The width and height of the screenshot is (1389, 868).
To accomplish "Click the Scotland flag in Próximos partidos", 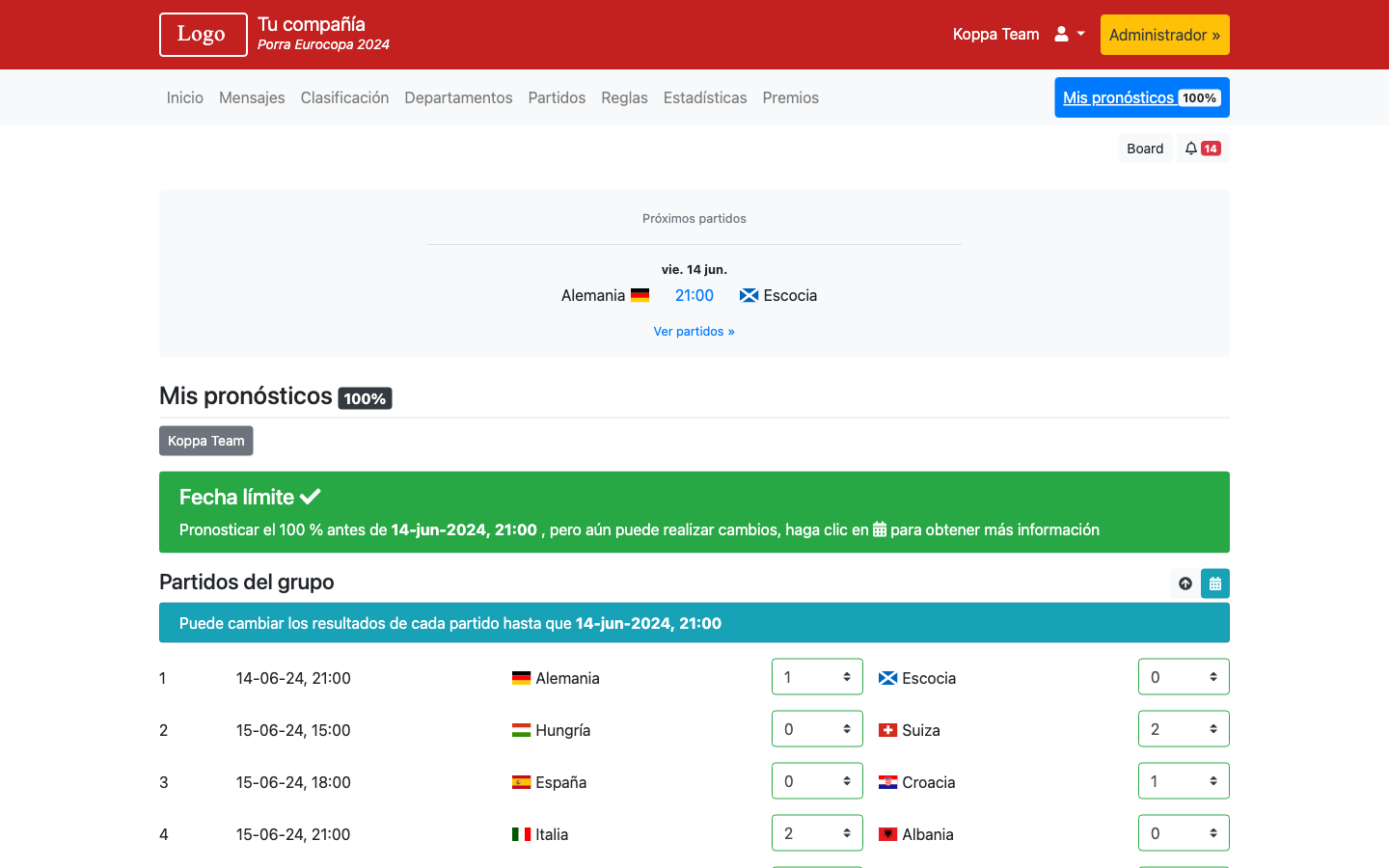I will (x=749, y=295).
